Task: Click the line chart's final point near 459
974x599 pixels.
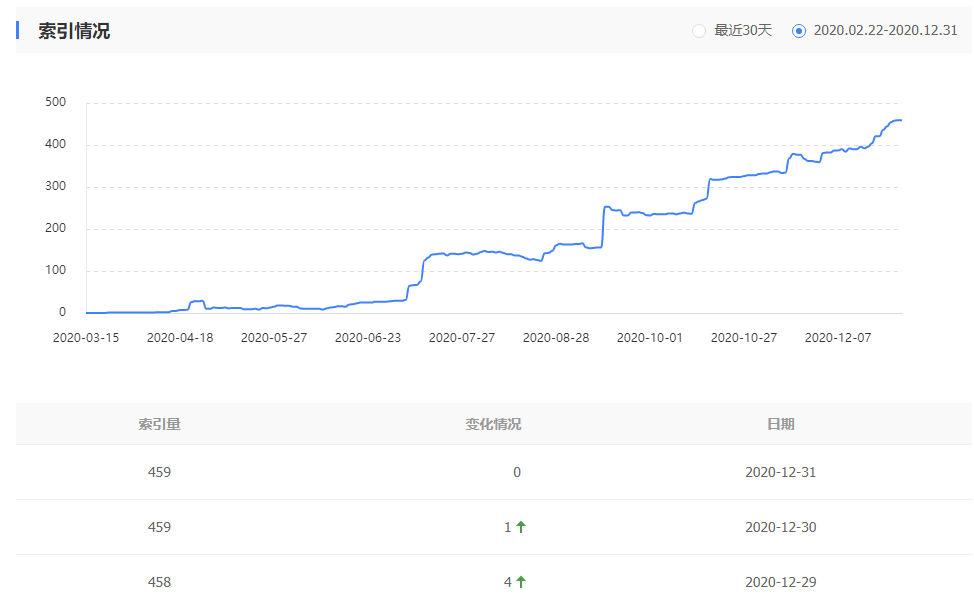Action: point(901,120)
